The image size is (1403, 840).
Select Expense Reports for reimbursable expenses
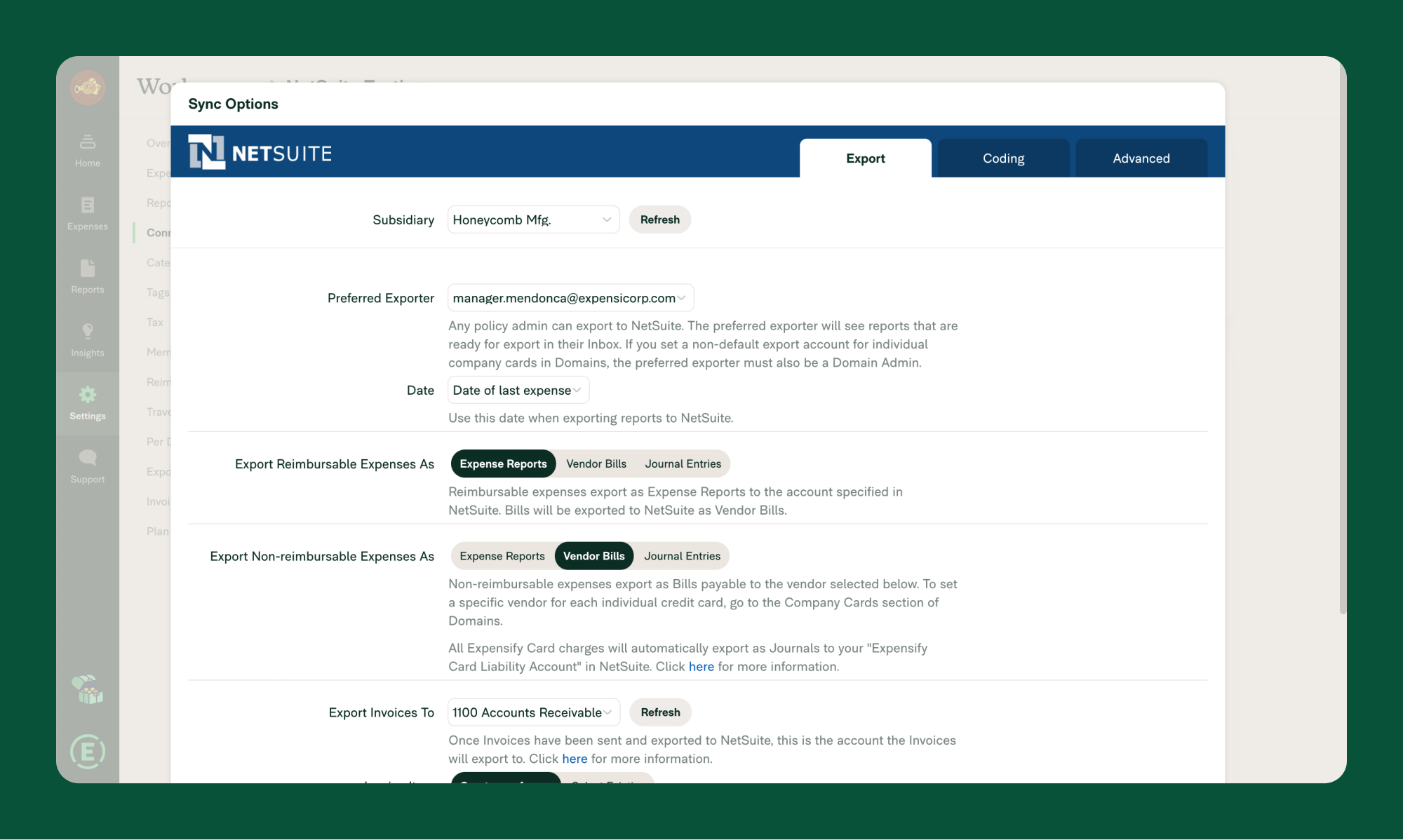503,463
